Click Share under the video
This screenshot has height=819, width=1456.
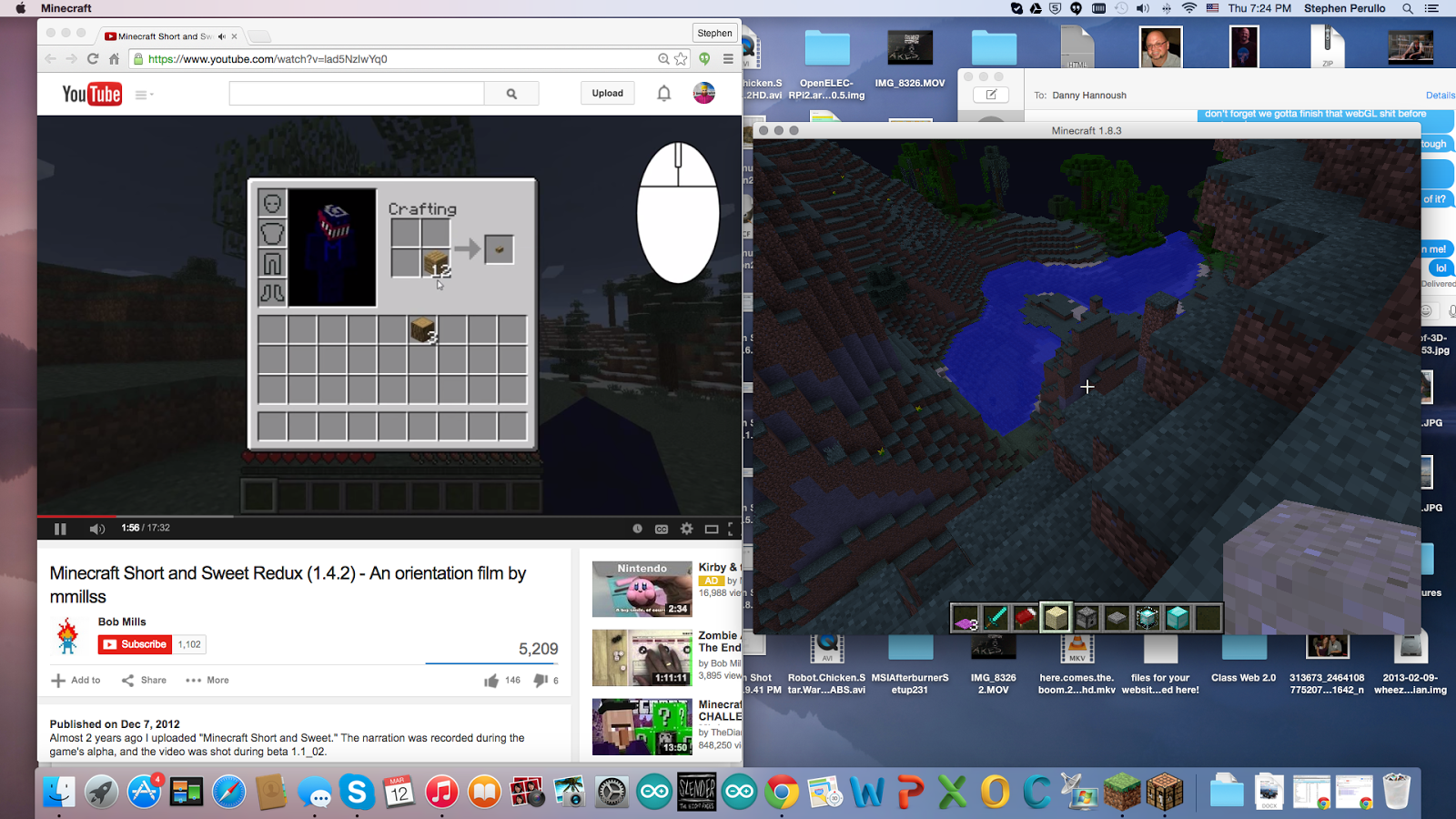click(144, 680)
